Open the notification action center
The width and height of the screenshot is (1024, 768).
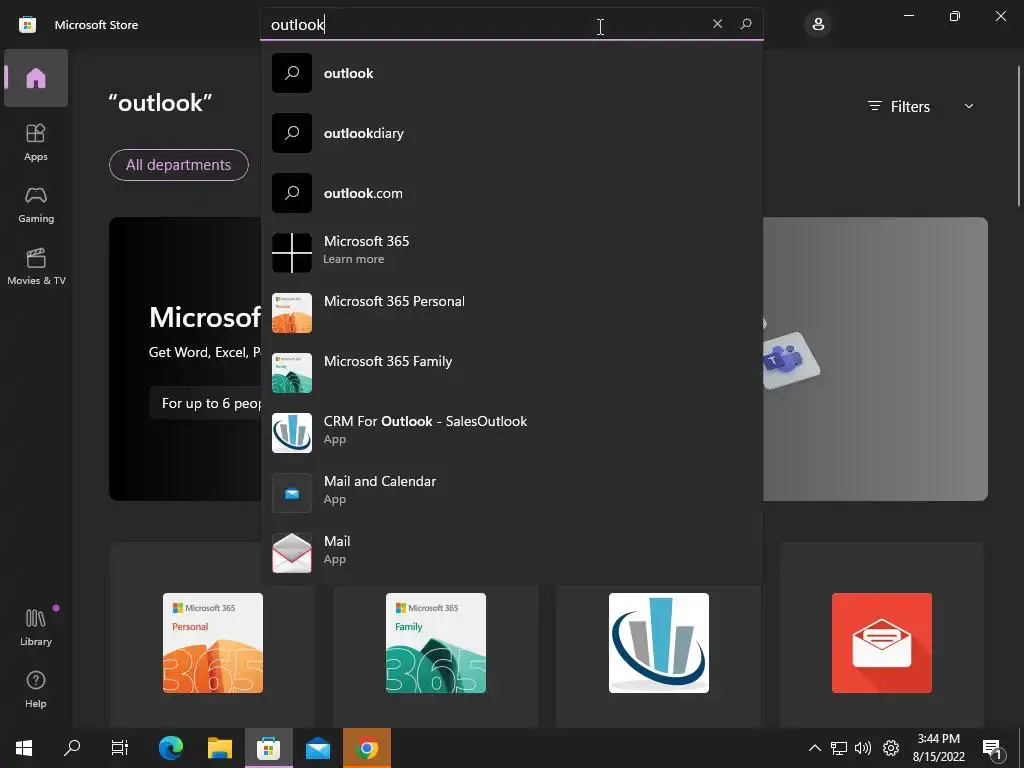991,748
